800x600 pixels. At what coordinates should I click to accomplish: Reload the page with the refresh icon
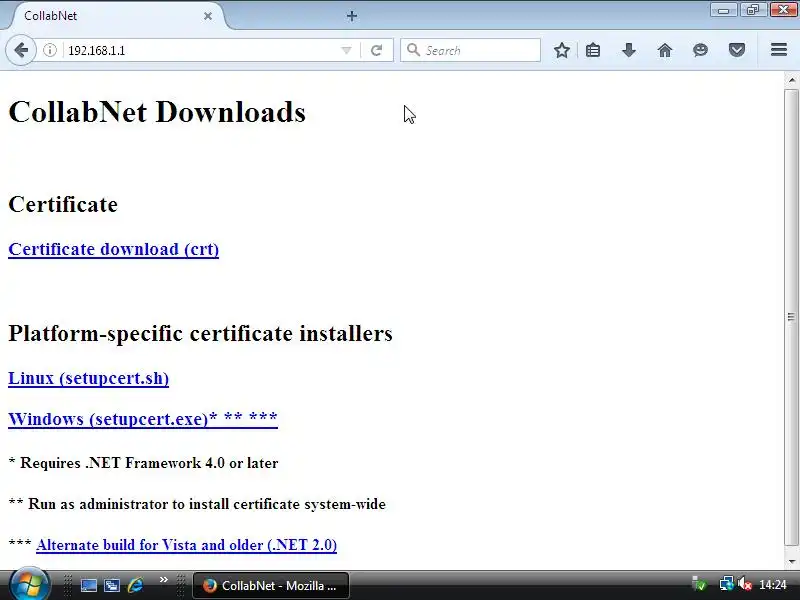click(x=377, y=50)
